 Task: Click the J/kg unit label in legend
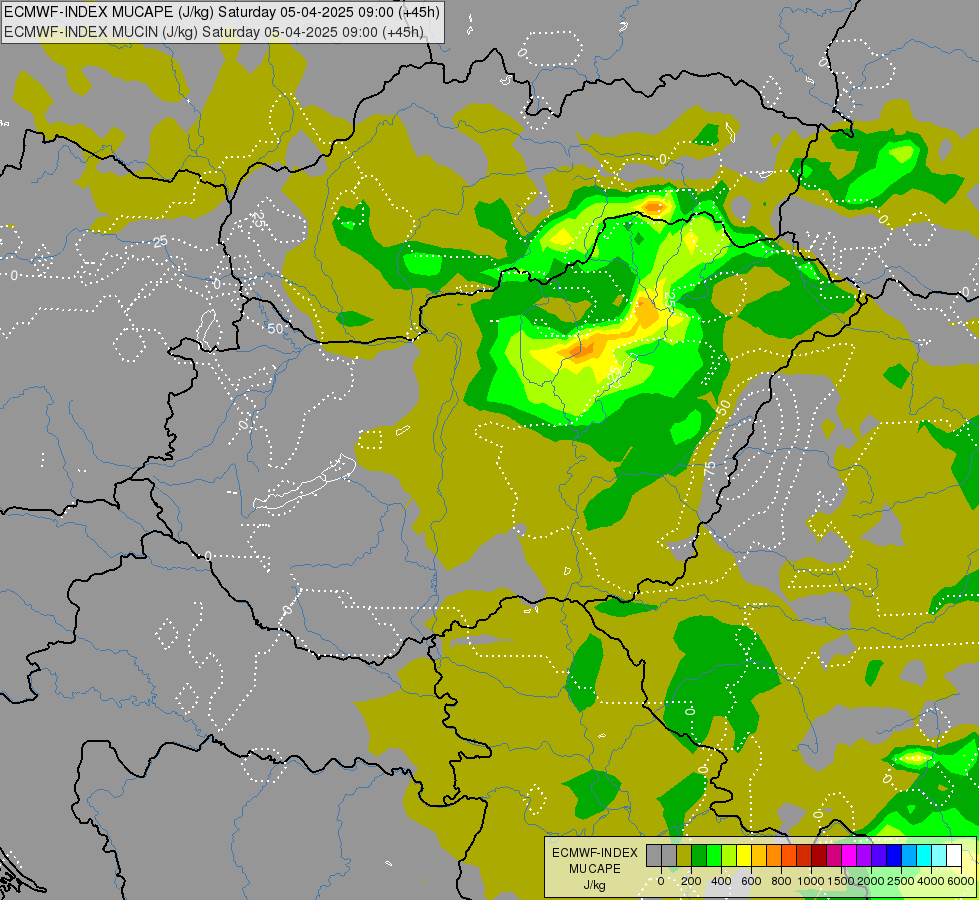tap(594, 885)
